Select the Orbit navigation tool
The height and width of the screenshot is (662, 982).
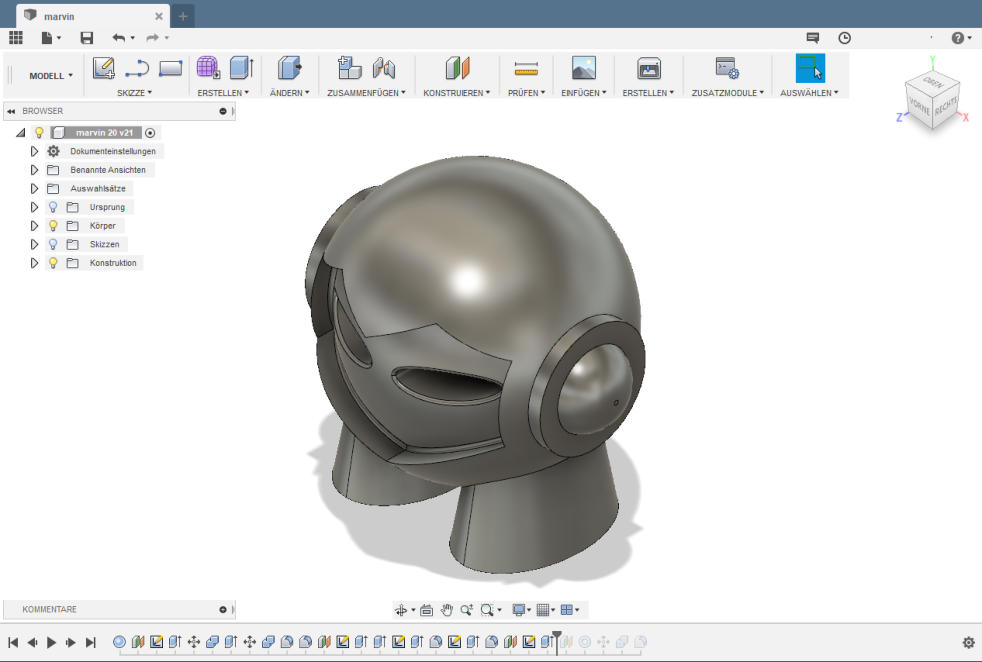[401, 610]
